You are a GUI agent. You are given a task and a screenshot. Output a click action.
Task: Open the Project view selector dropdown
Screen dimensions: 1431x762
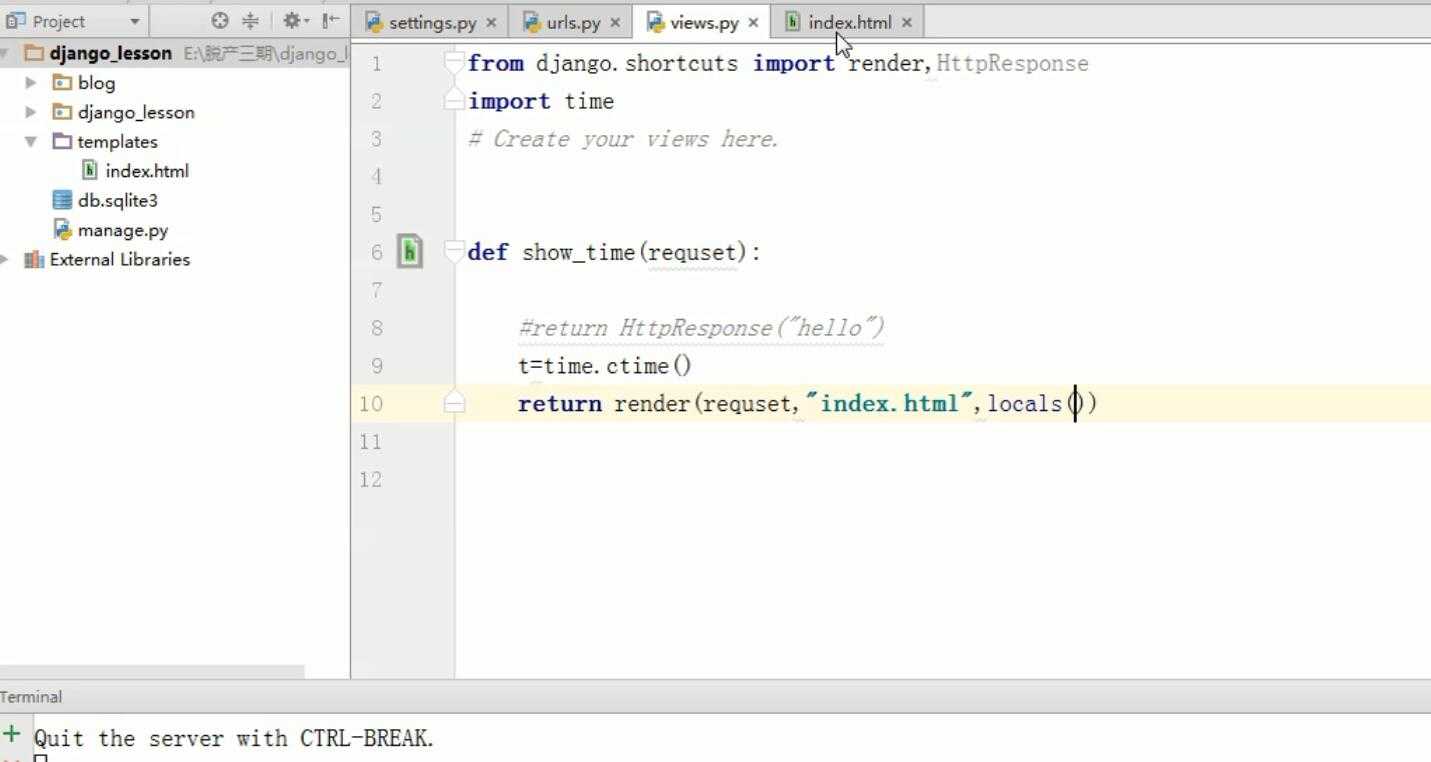(134, 21)
